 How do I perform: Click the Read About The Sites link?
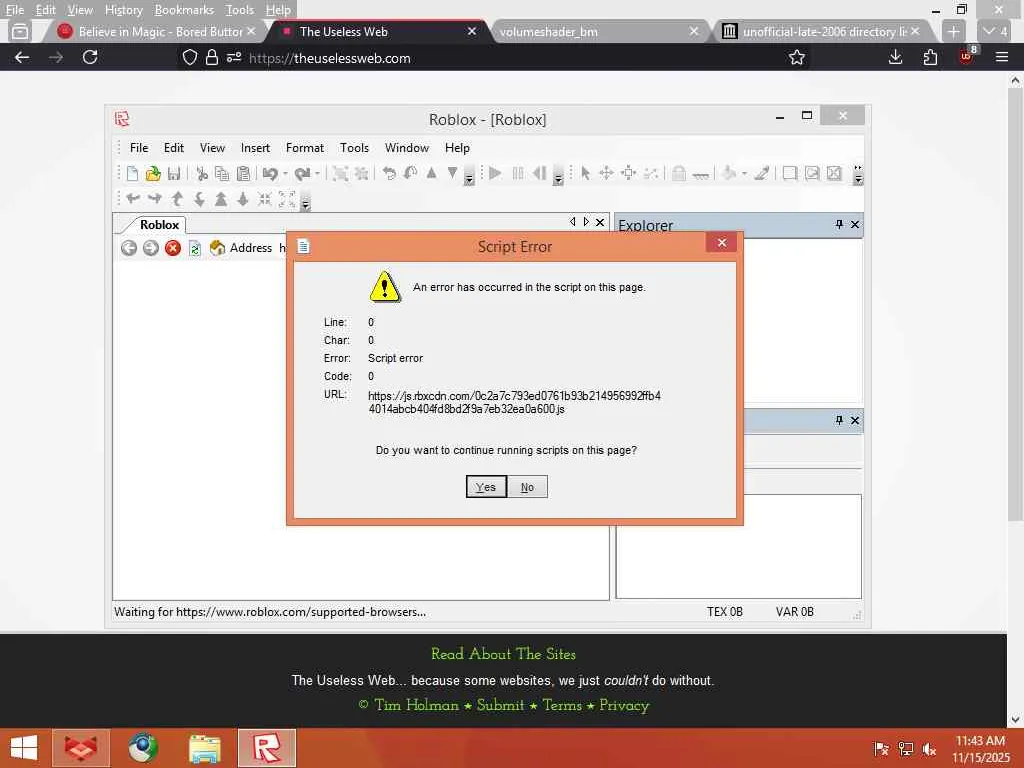(504, 654)
